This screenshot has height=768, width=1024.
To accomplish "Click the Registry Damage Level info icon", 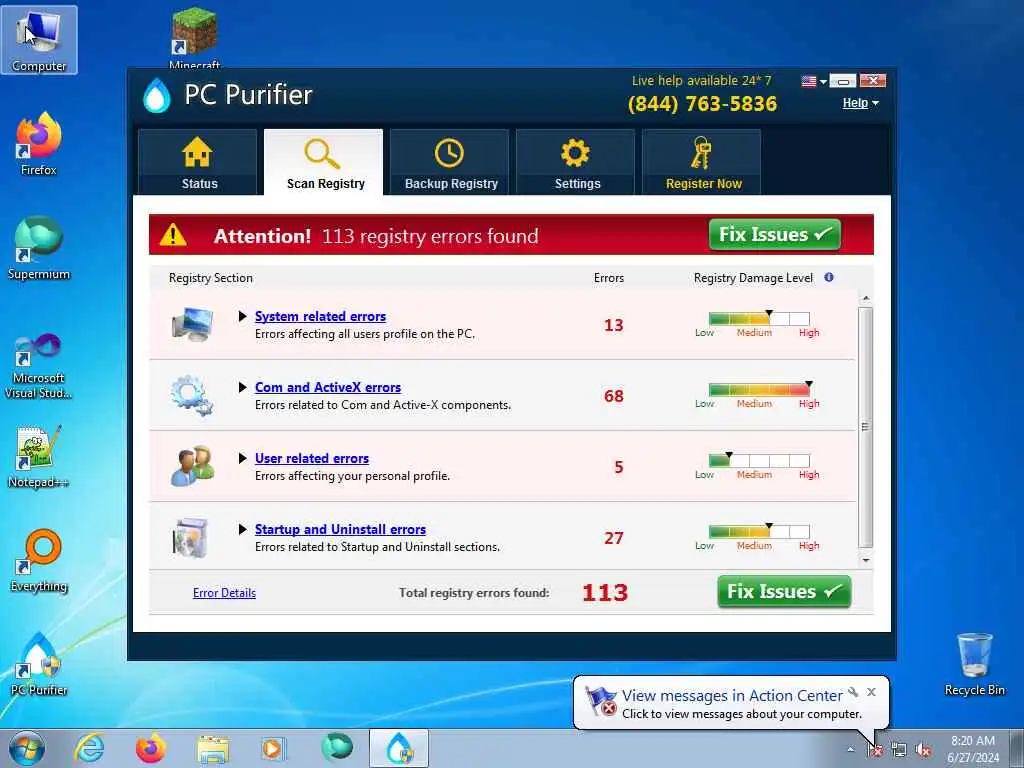I will click(x=829, y=277).
